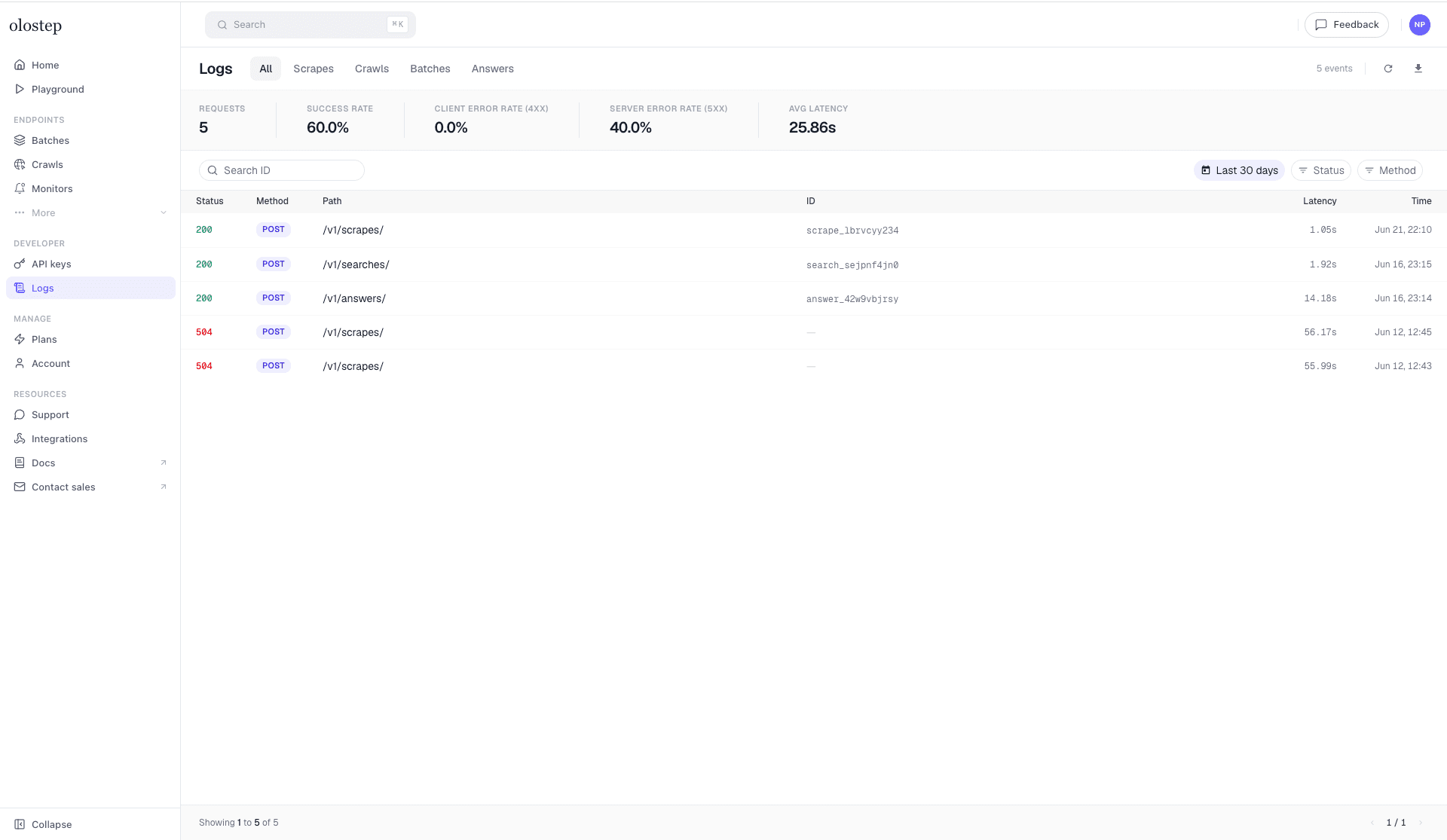Image resolution: width=1447 pixels, height=840 pixels.
Task: Open the Support page
Action: coord(90,414)
